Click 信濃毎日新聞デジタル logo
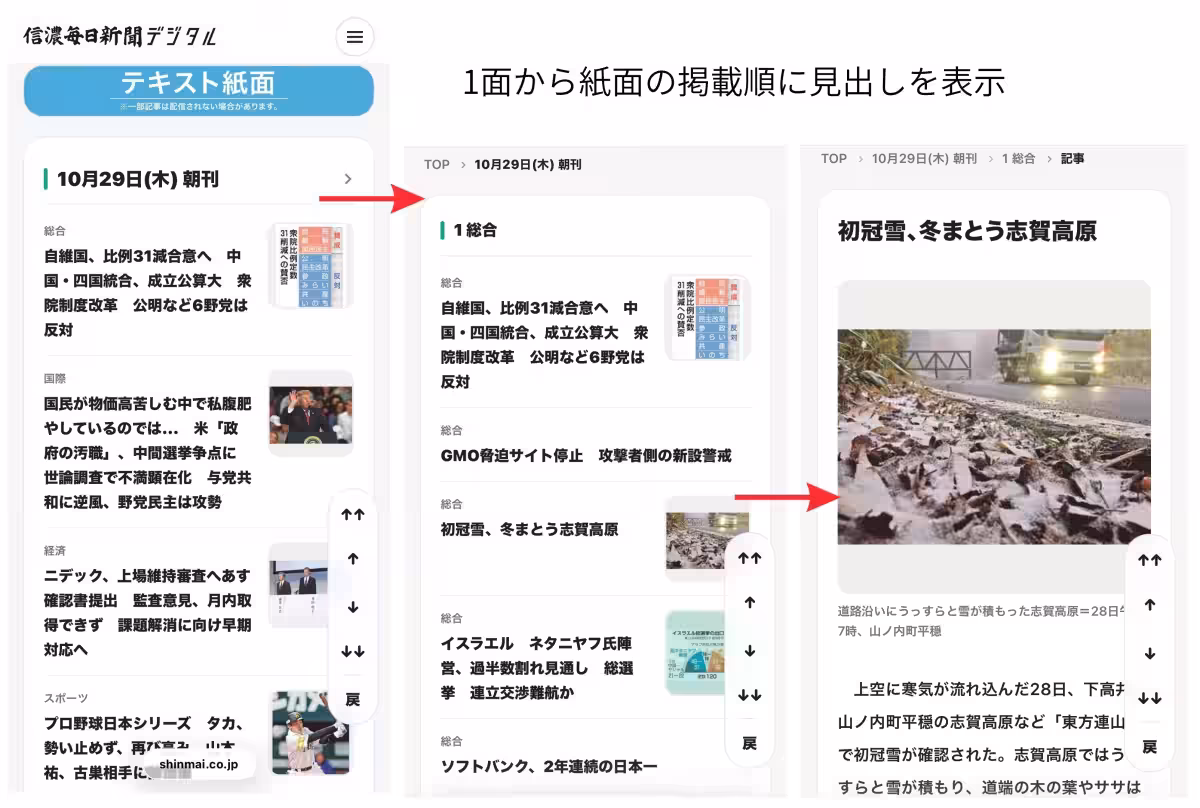Viewport: 1200px width, 808px height. [x=120, y=37]
